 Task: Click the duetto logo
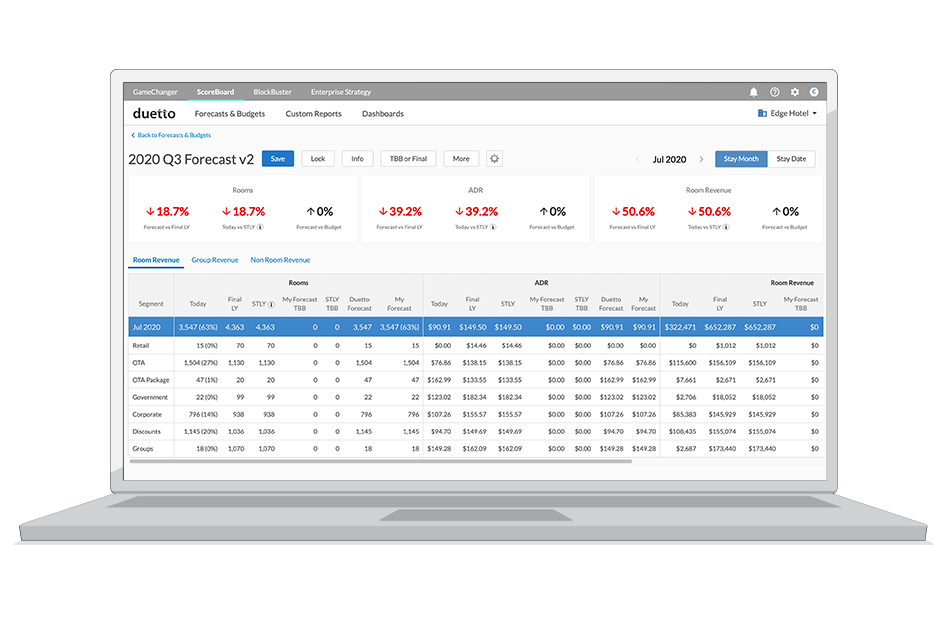153,113
